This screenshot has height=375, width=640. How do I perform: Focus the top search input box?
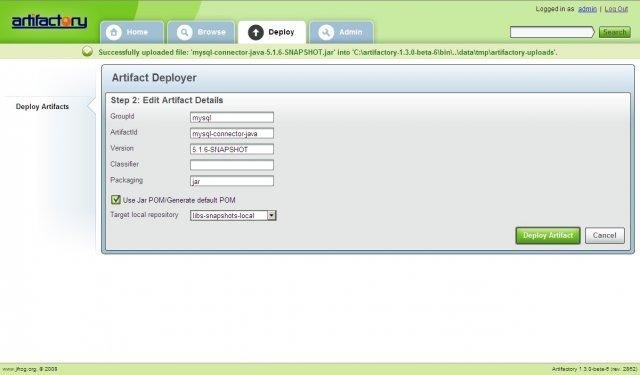552,32
